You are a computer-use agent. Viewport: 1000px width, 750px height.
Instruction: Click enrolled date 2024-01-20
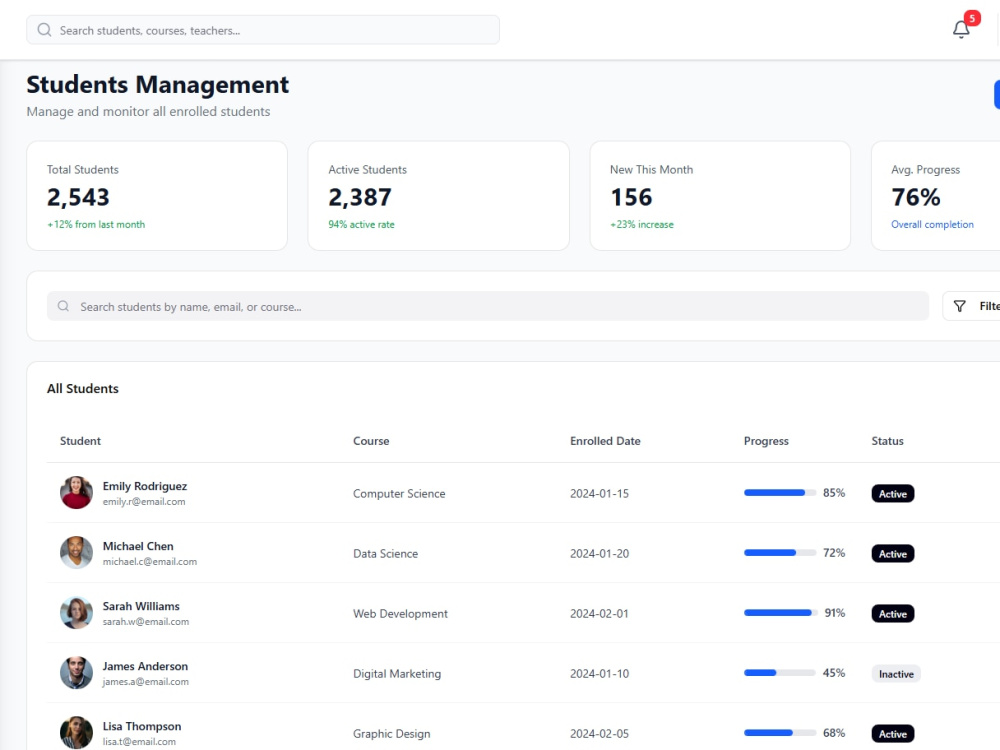tap(599, 554)
